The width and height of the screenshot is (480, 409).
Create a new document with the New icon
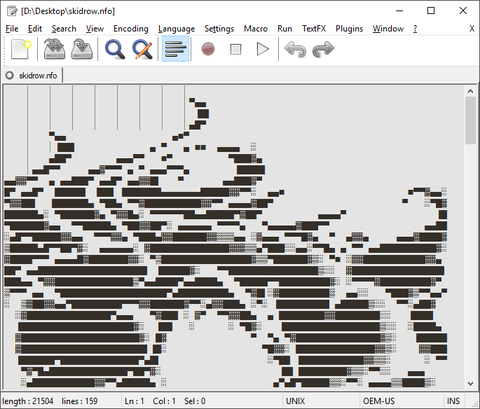point(21,49)
